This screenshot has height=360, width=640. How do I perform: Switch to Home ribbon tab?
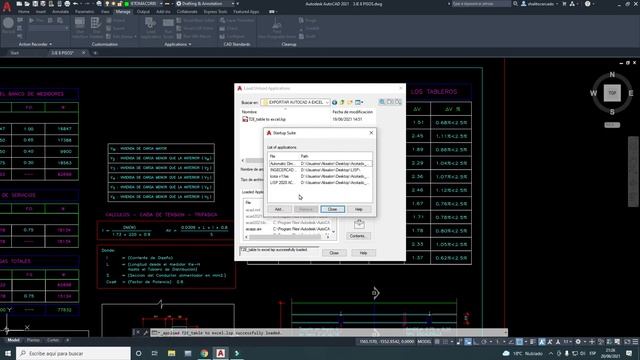coord(24,12)
